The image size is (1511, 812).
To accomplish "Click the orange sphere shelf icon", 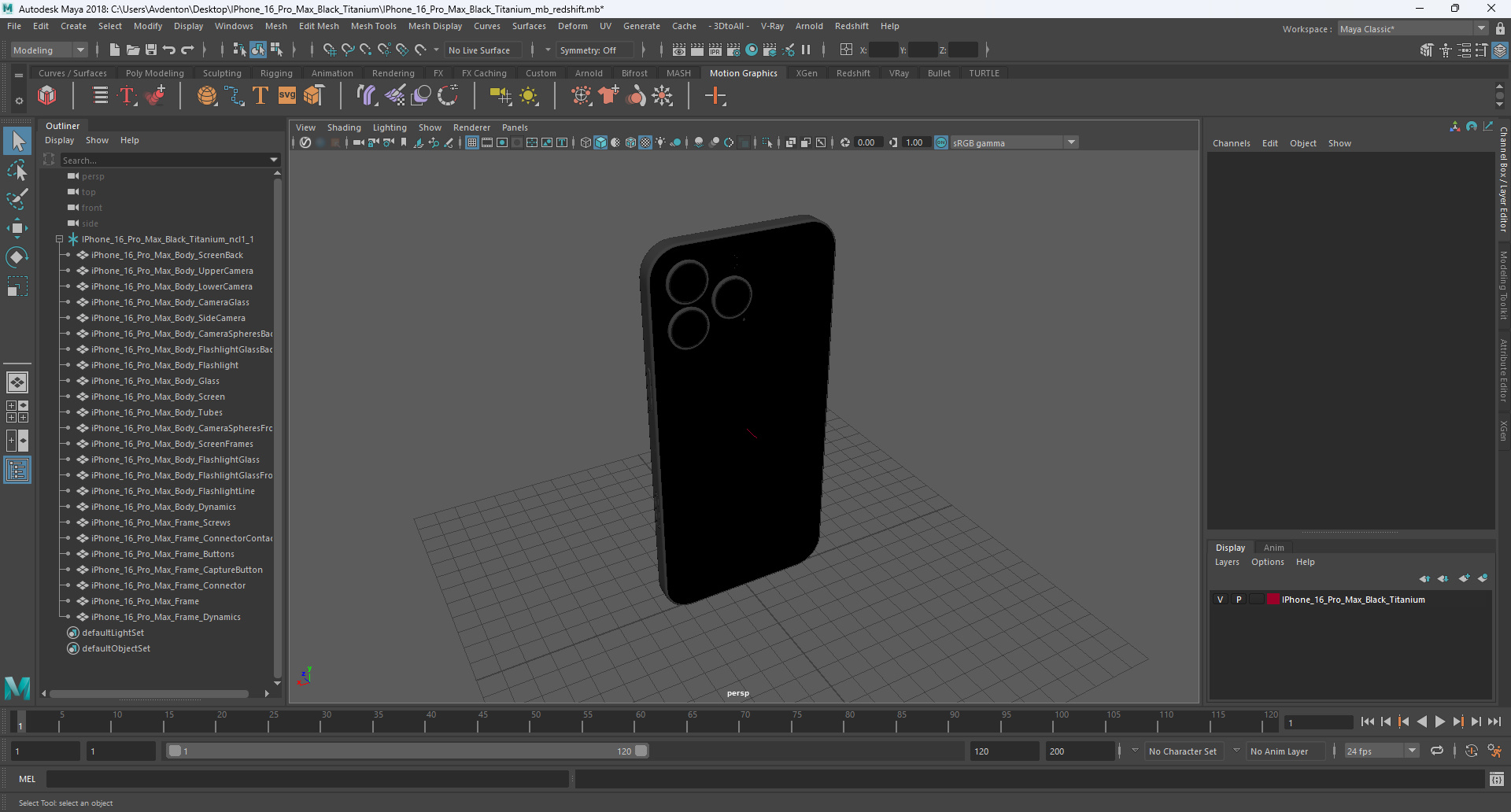I will coord(206,96).
